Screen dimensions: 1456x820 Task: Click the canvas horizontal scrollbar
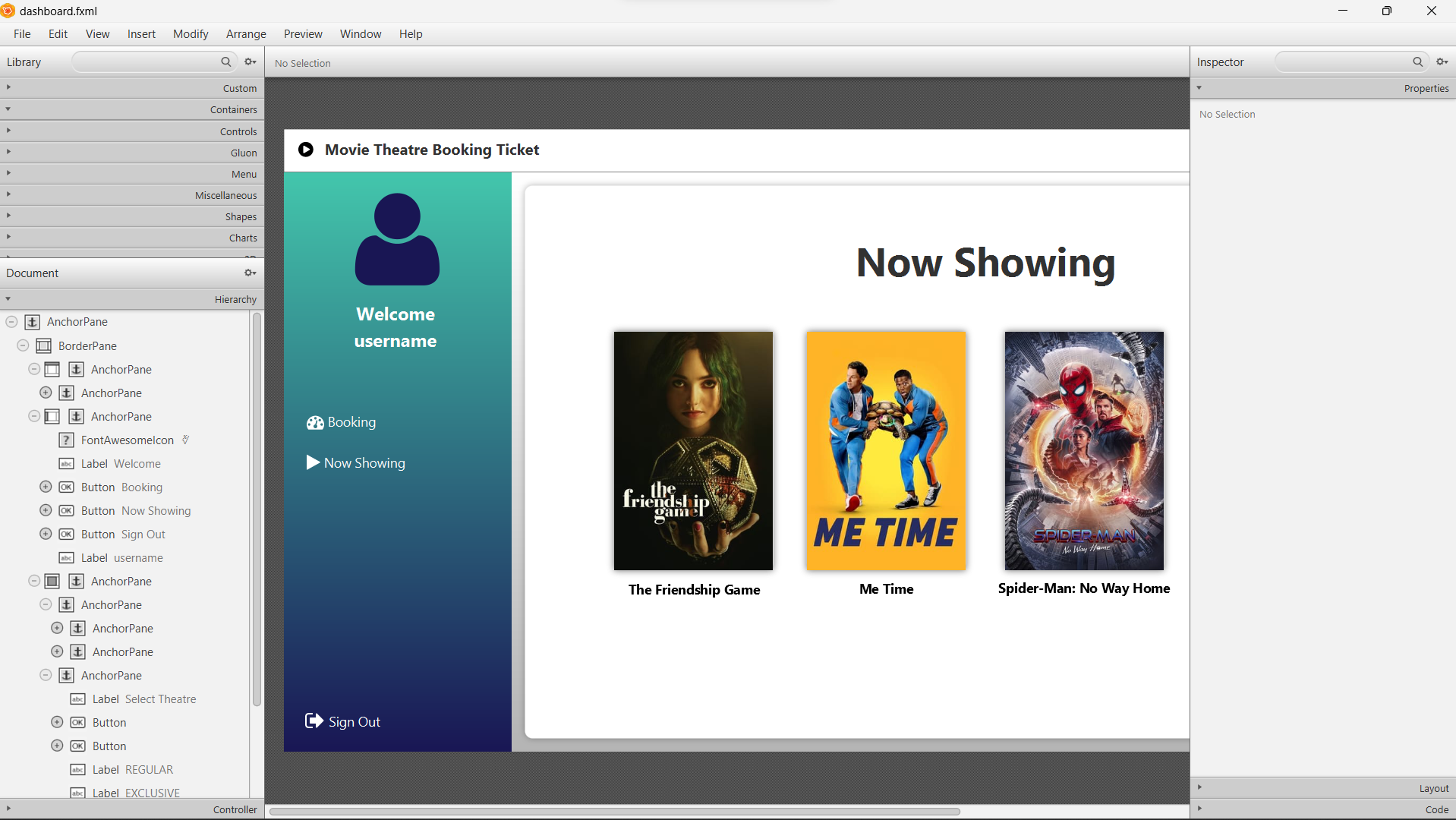[615, 811]
